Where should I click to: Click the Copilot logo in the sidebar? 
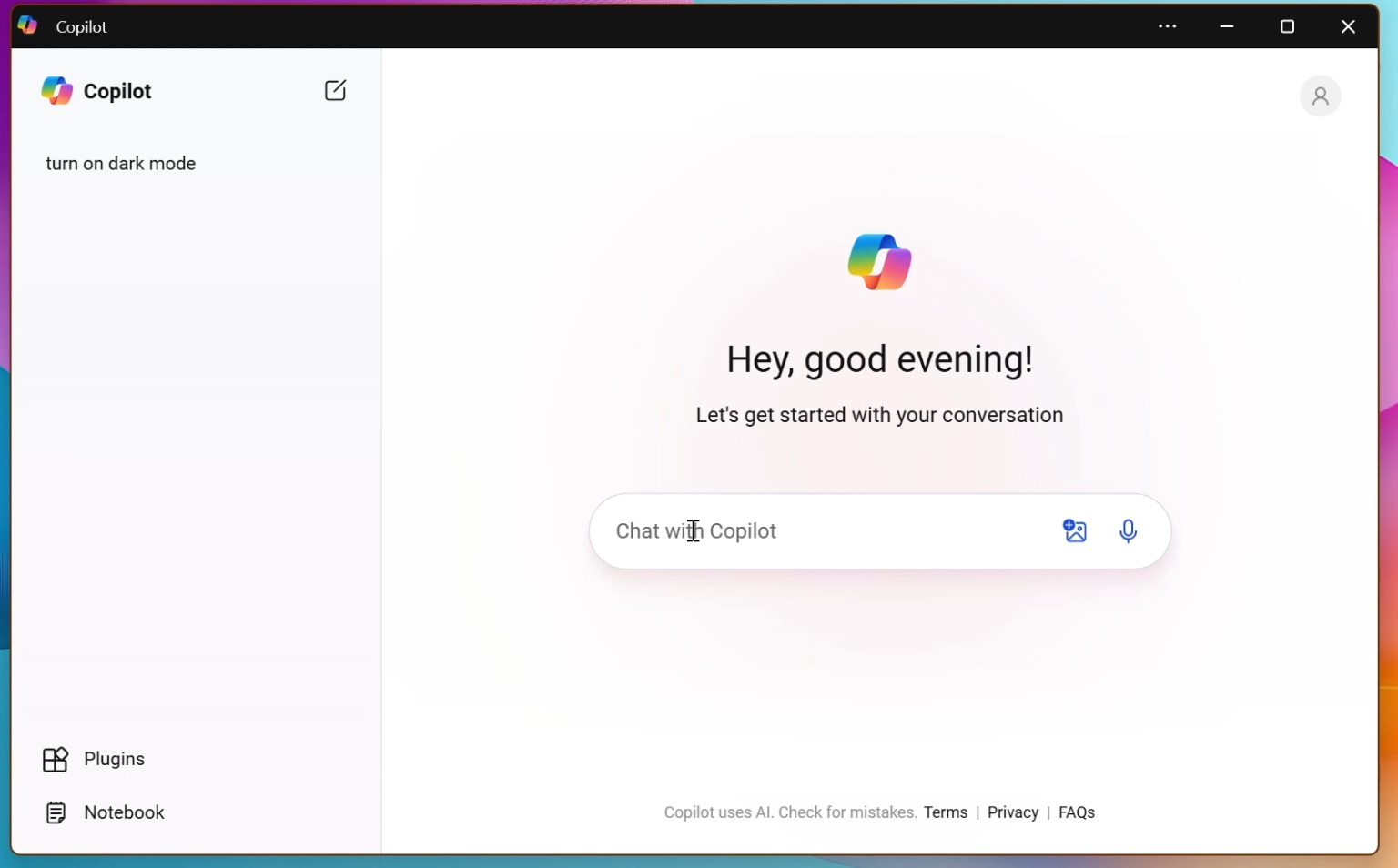[x=56, y=90]
